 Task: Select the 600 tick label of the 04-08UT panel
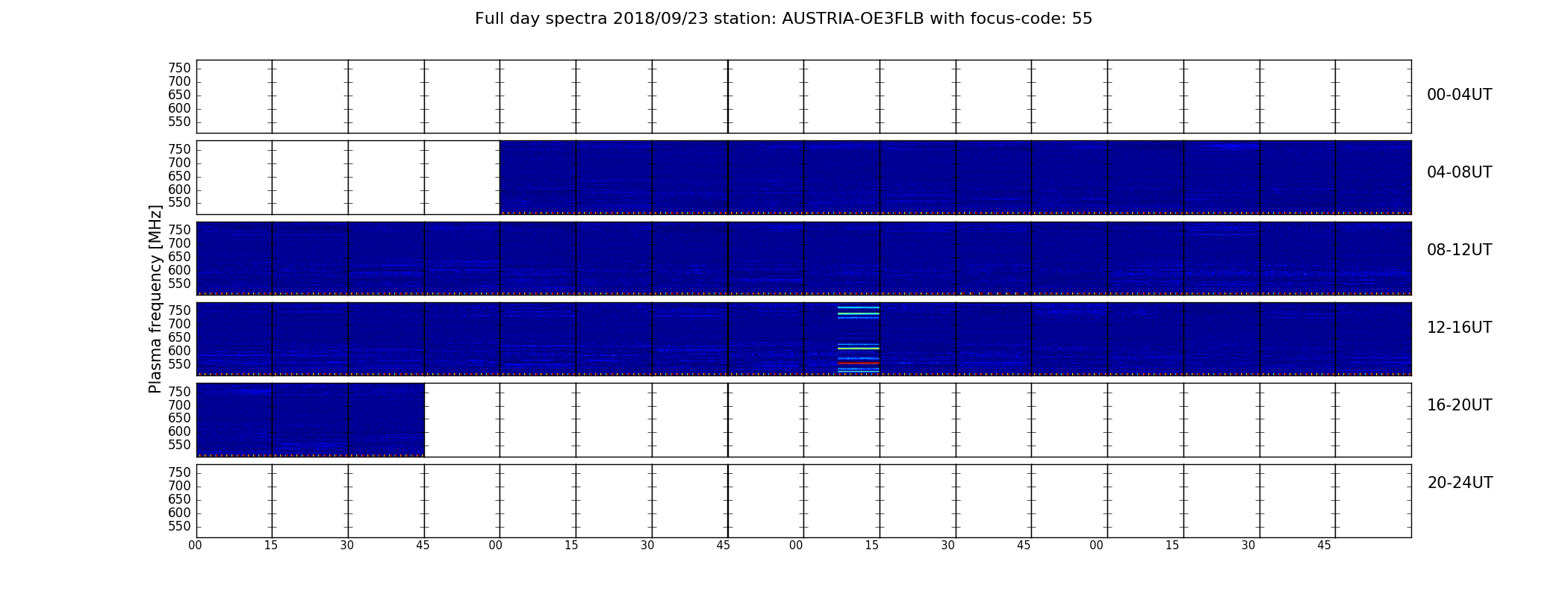(x=179, y=190)
